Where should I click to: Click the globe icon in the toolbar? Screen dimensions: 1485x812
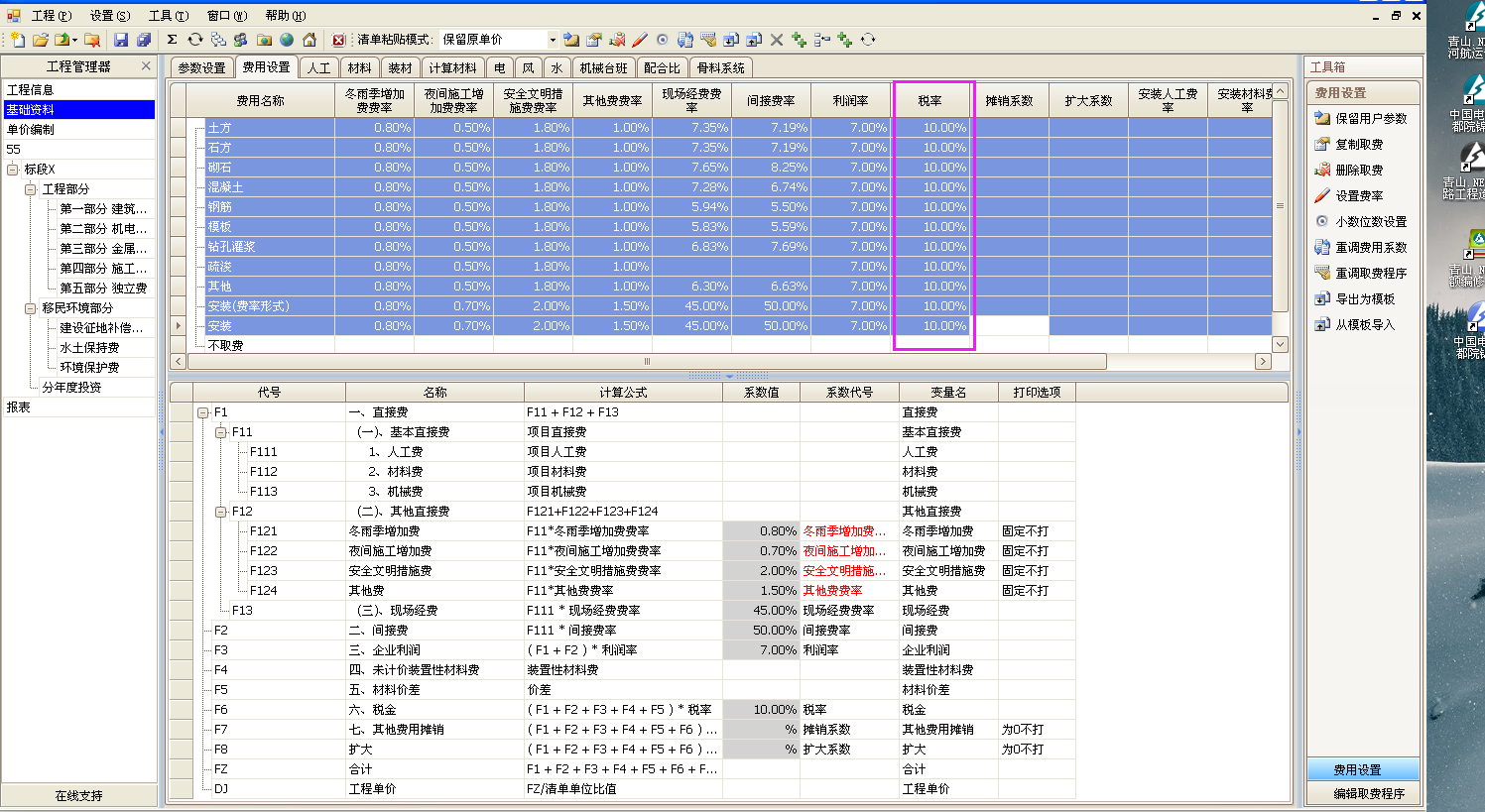pyautogui.click(x=287, y=40)
